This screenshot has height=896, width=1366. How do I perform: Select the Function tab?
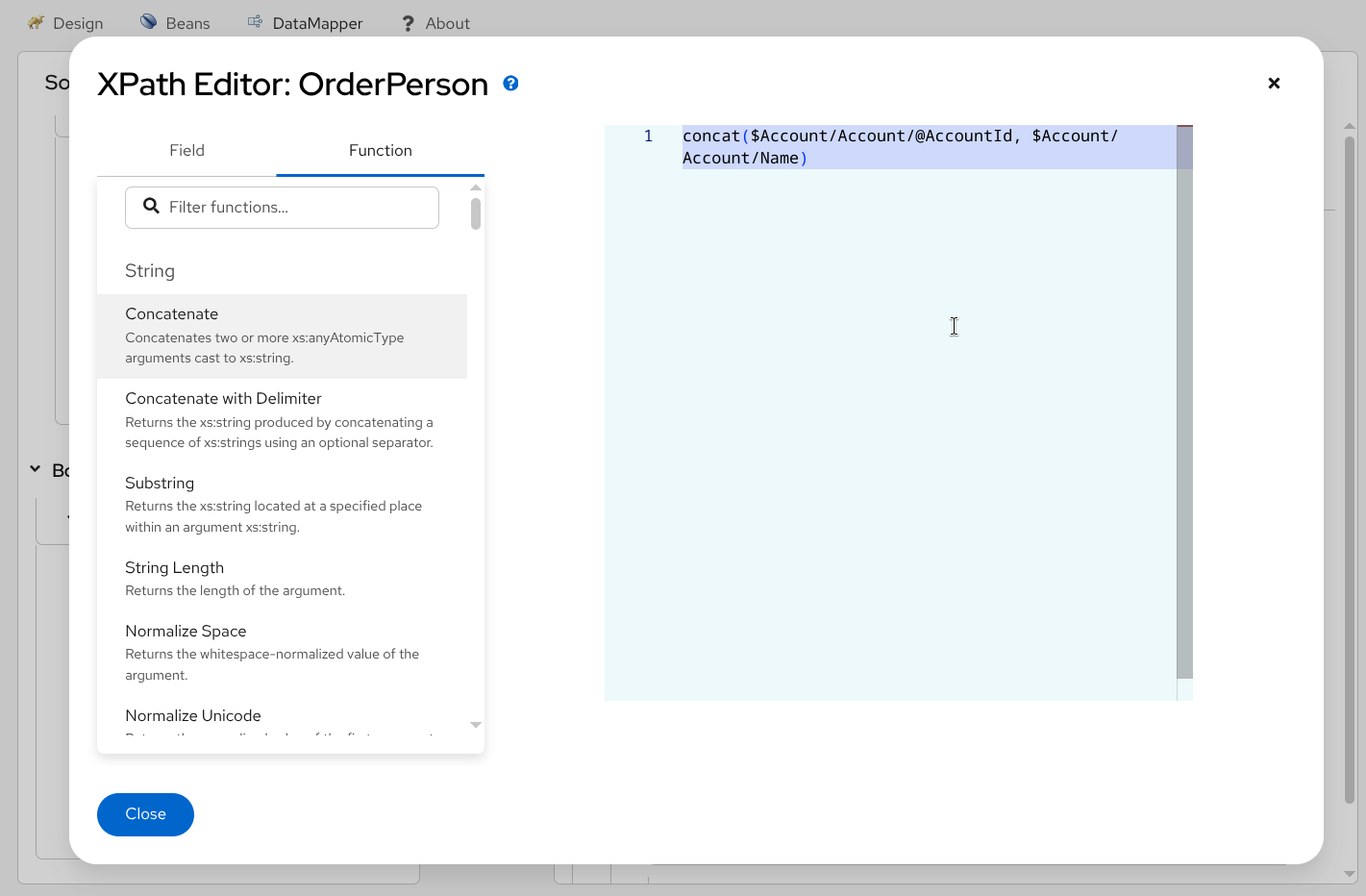[x=380, y=150]
